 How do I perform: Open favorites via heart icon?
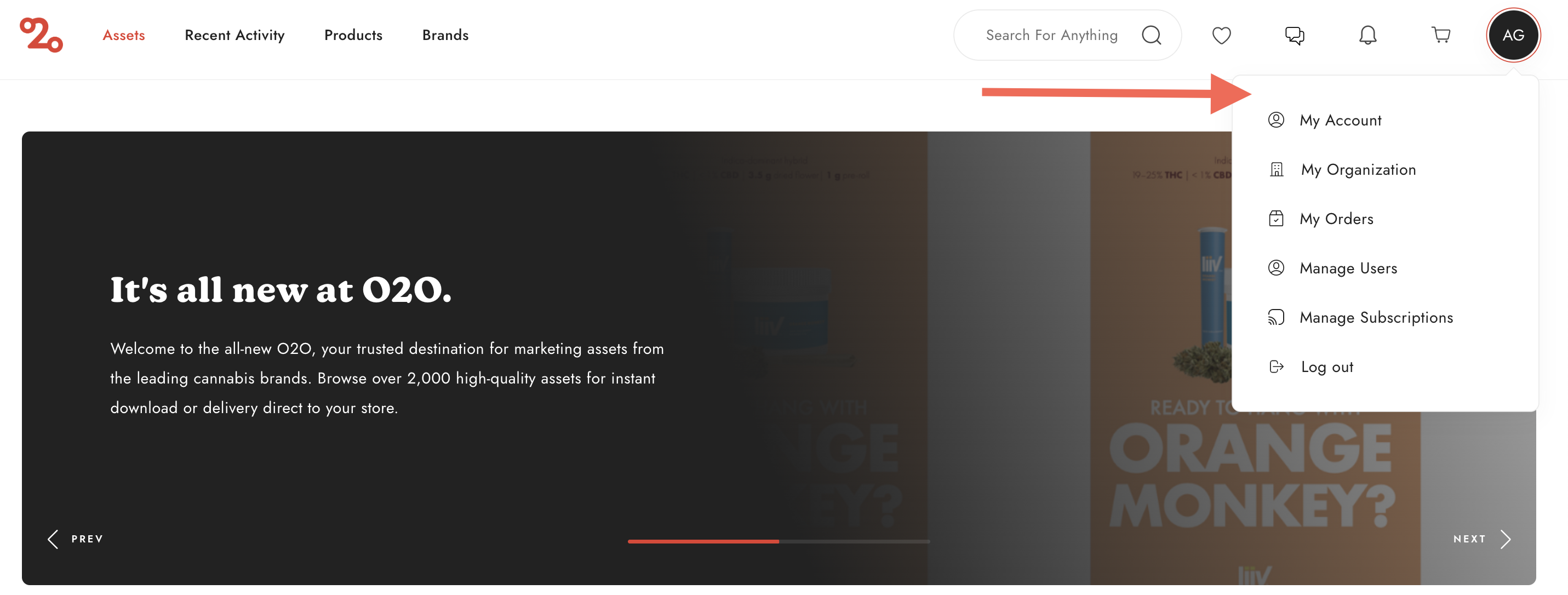(1221, 35)
